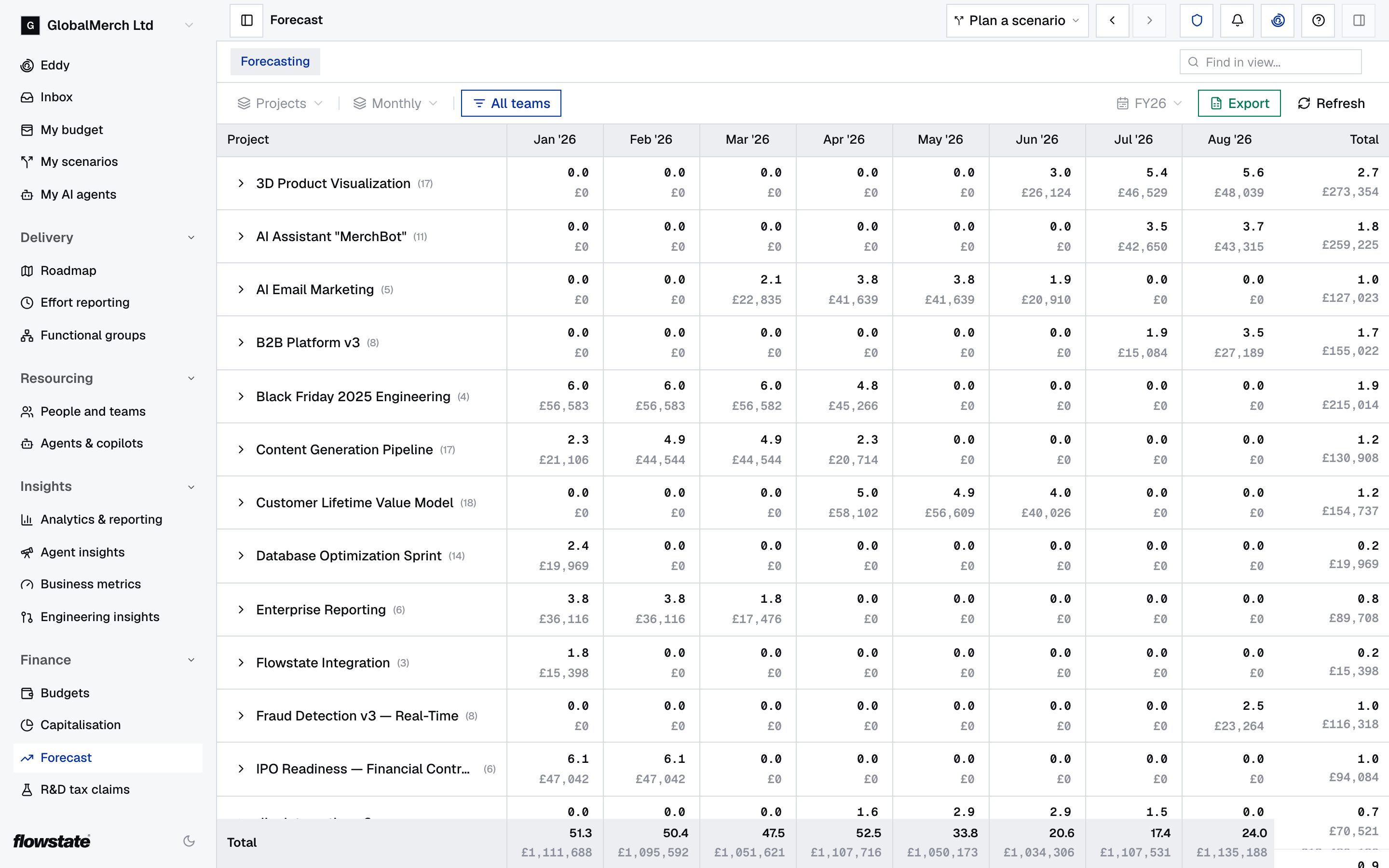Image resolution: width=1389 pixels, height=868 pixels.
Task: Open the Monthly interval dropdown
Action: tap(395, 103)
